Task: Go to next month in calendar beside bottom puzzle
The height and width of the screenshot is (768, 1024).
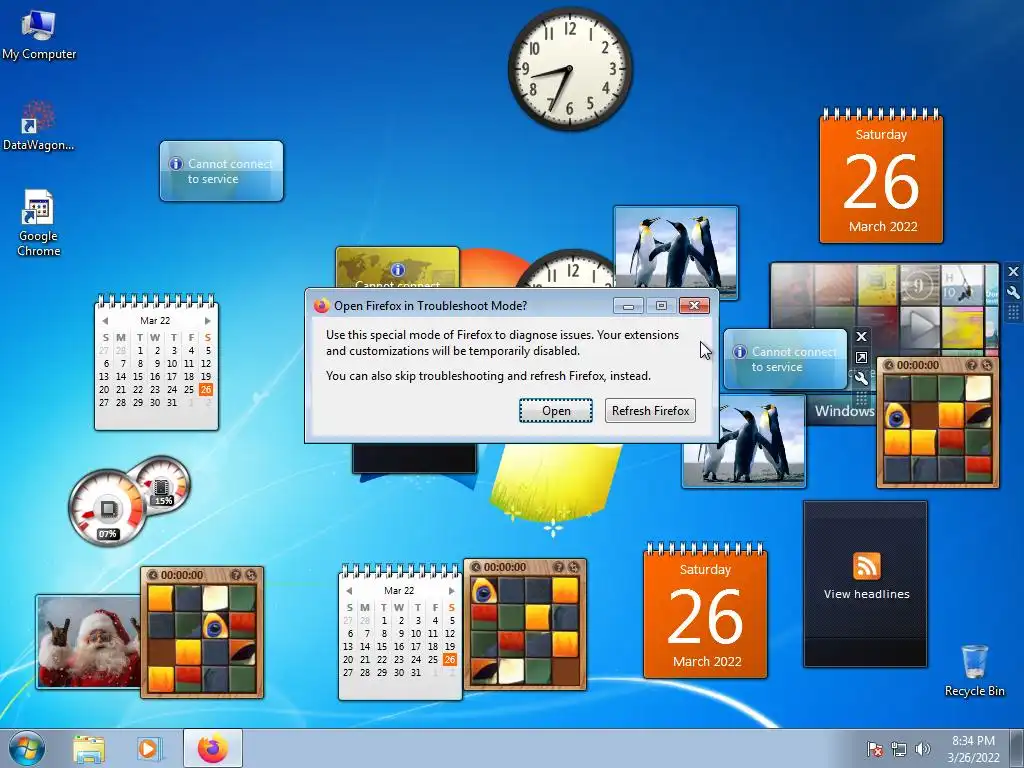Action: [451, 590]
